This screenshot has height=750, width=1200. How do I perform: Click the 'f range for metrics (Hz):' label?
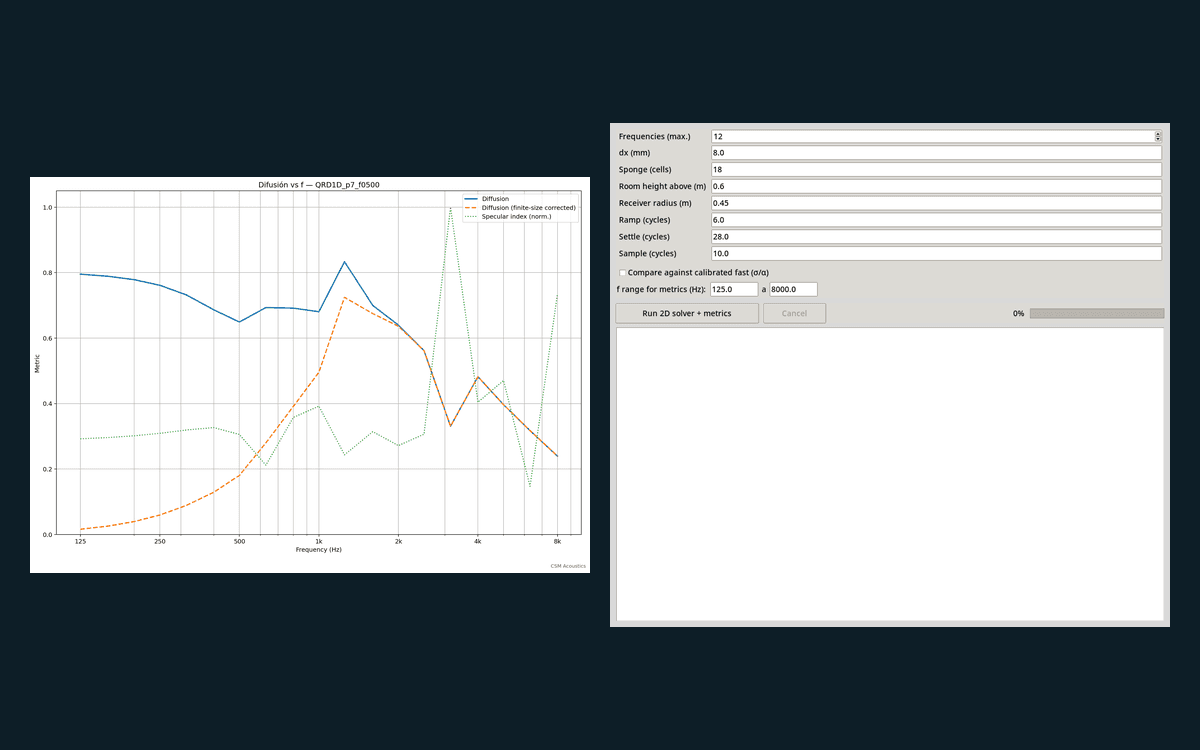pyautogui.click(x=661, y=289)
